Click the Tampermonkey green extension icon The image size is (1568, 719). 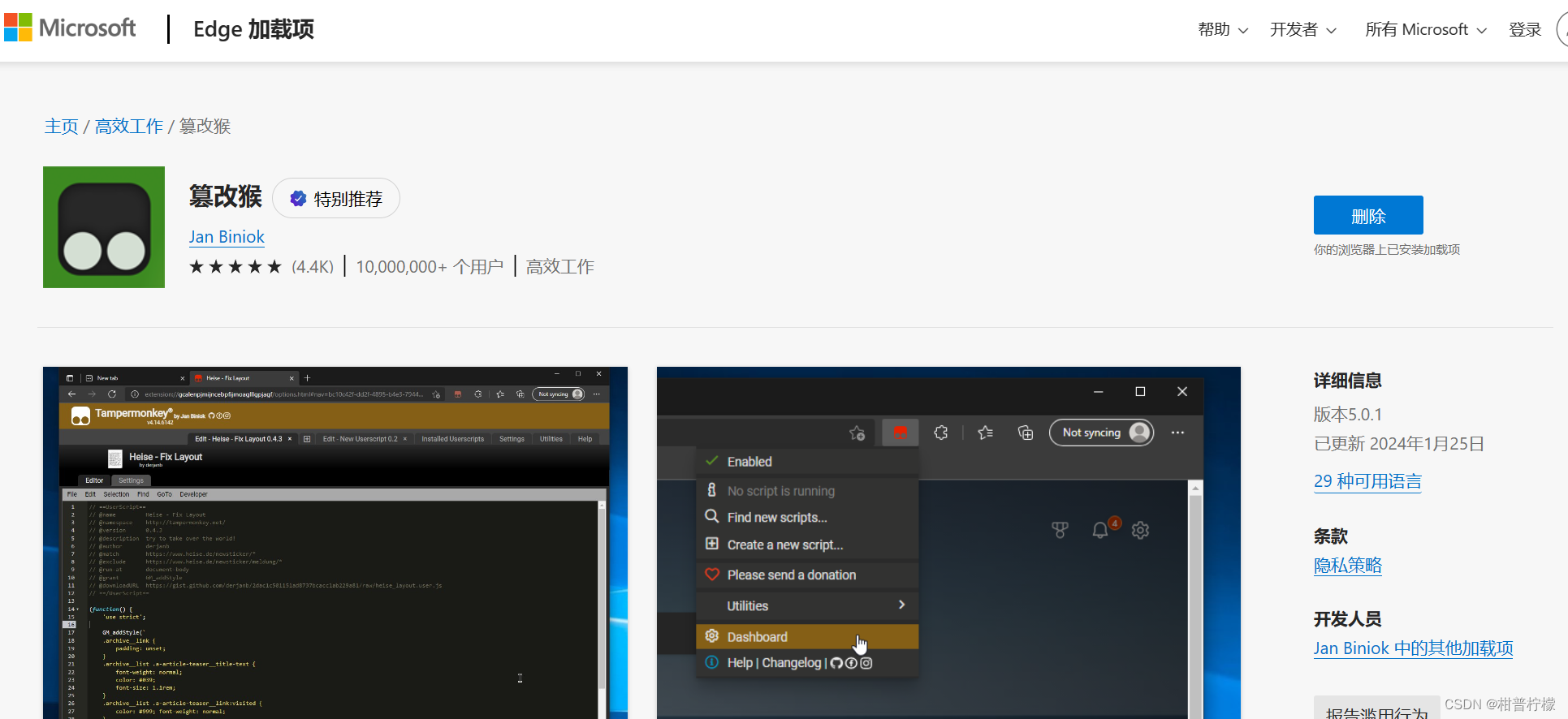104,227
